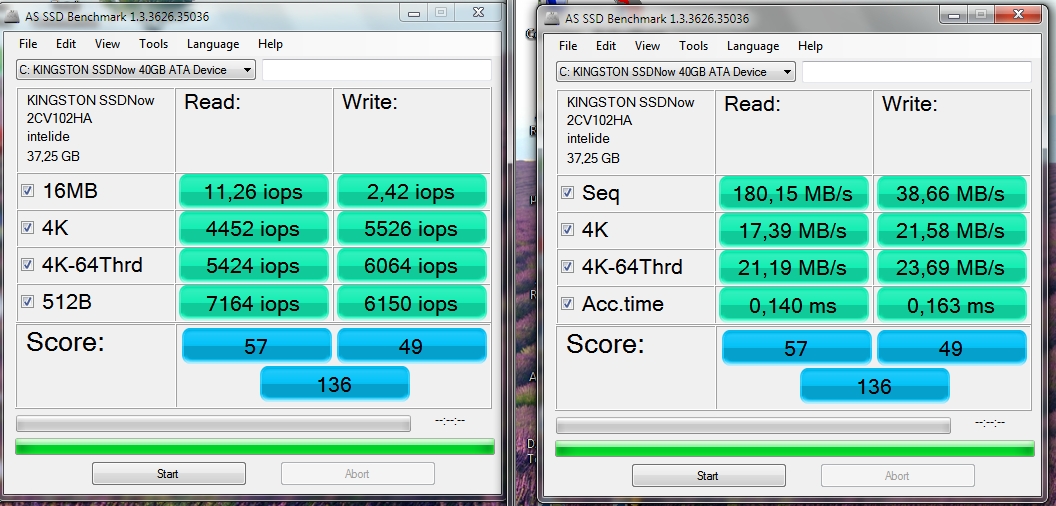Screen dimensions: 1056x506
Task: Click the 180,15 MB/s sequential read result
Action: point(793,193)
